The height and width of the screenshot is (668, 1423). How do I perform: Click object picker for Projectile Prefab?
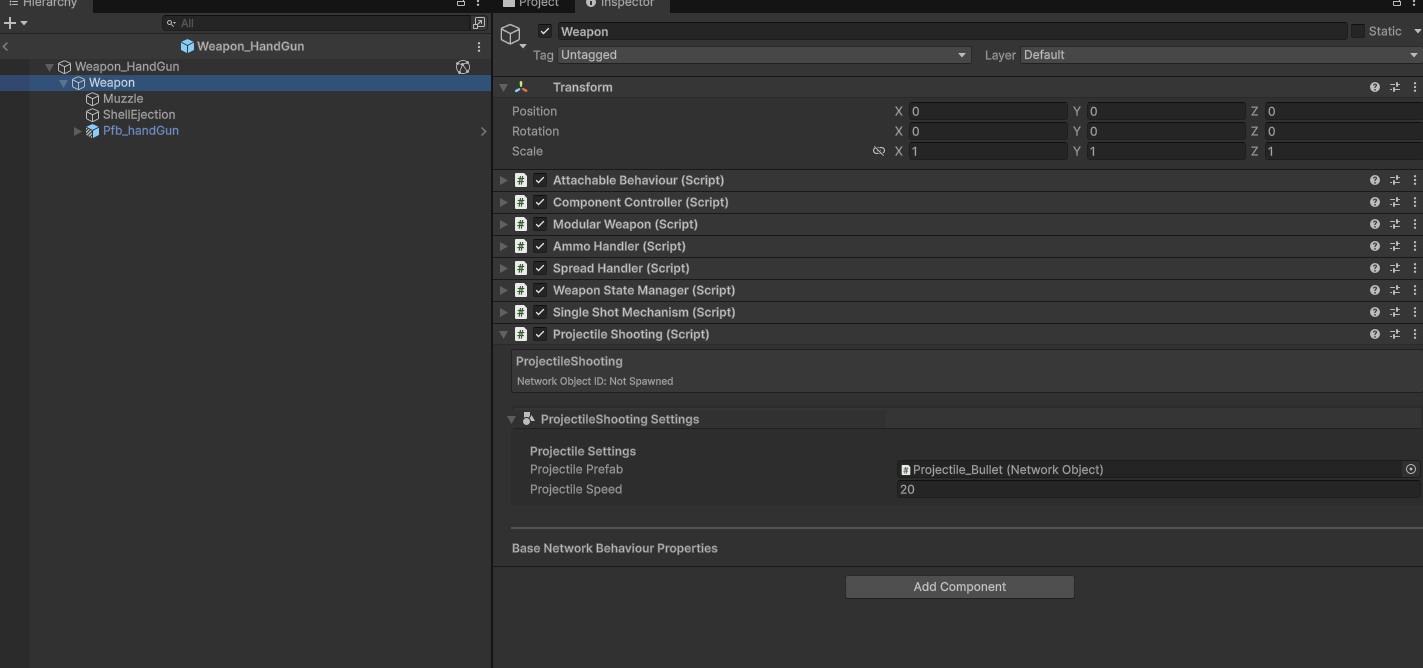point(1410,469)
